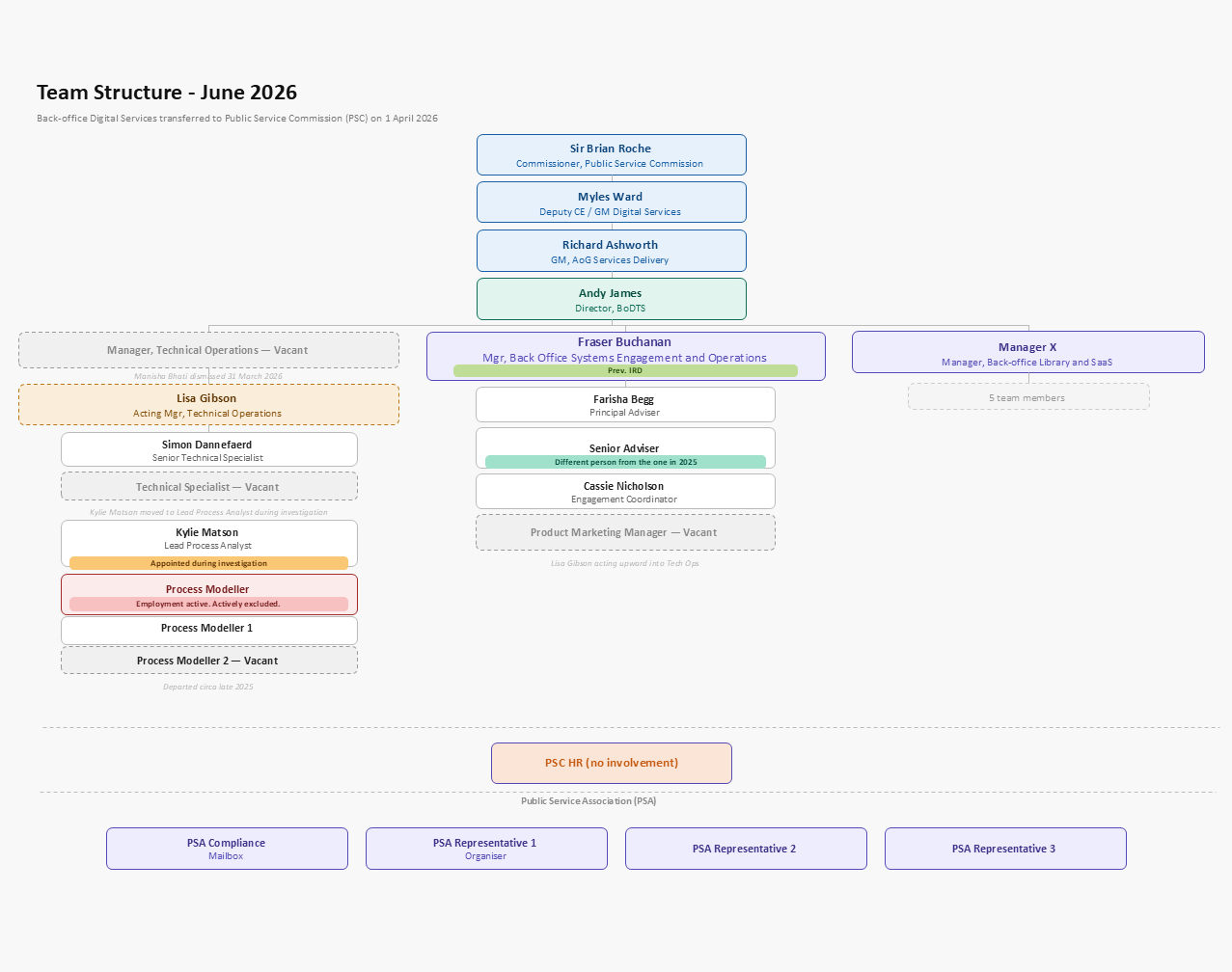The image size is (1232, 972).
Task: Select Richard Ashworth's org chart box
Action: click(611, 251)
